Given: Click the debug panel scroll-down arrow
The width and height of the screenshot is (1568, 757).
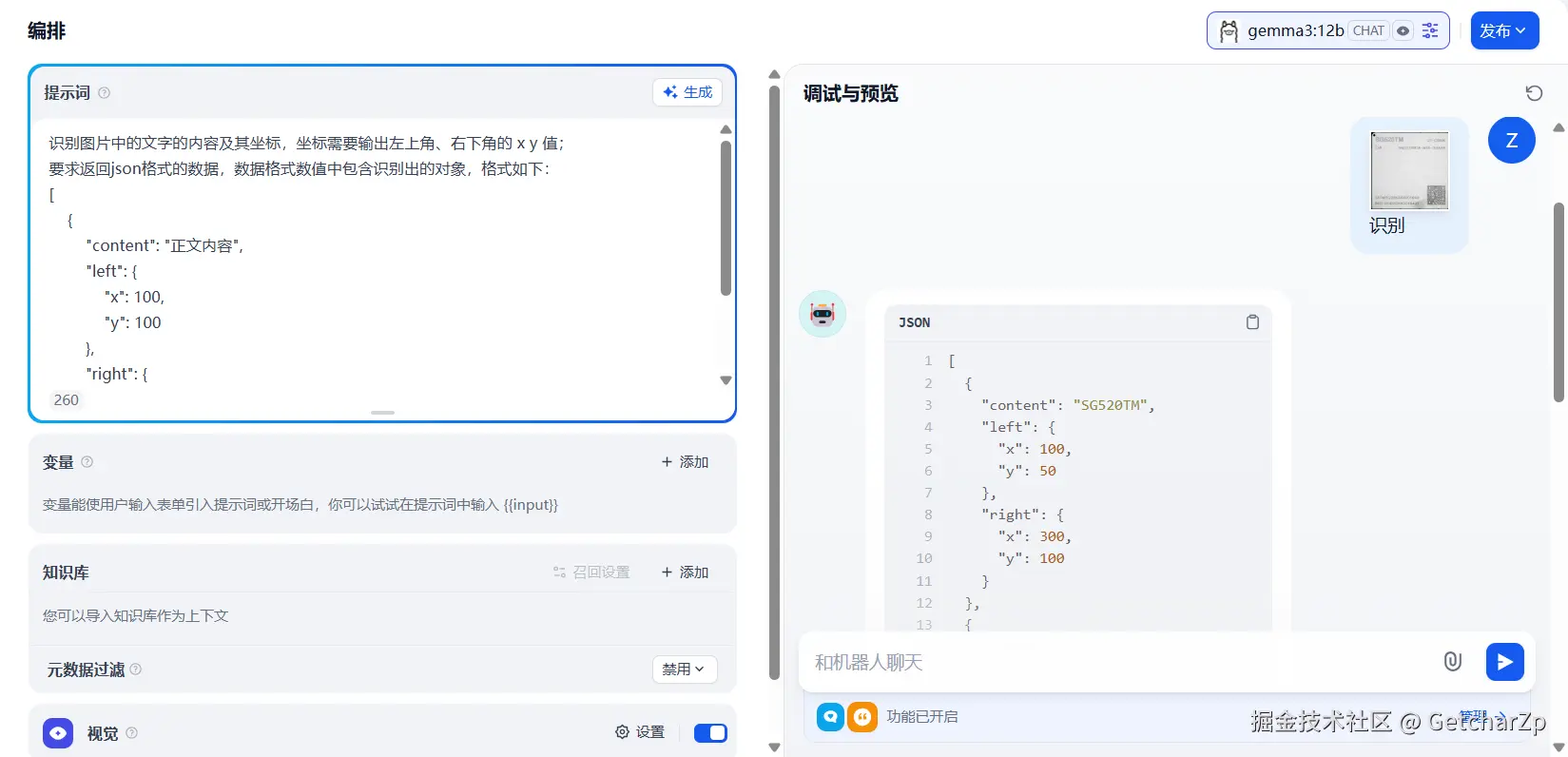Looking at the screenshot, I should click(1558, 747).
